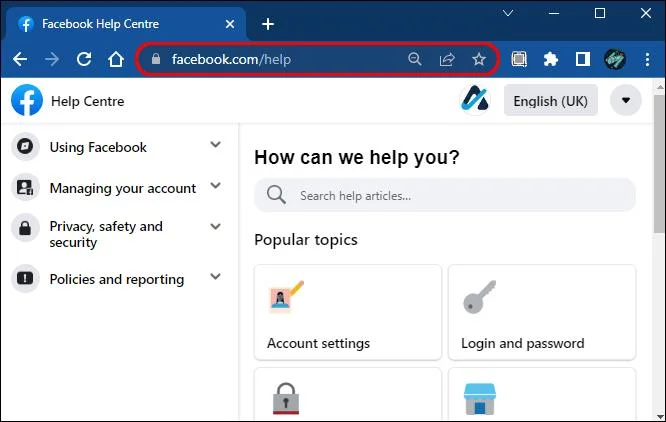This screenshot has height=422, width=666.
Task: Expand Privacy, safety and security chevron
Action: (216, 226)
